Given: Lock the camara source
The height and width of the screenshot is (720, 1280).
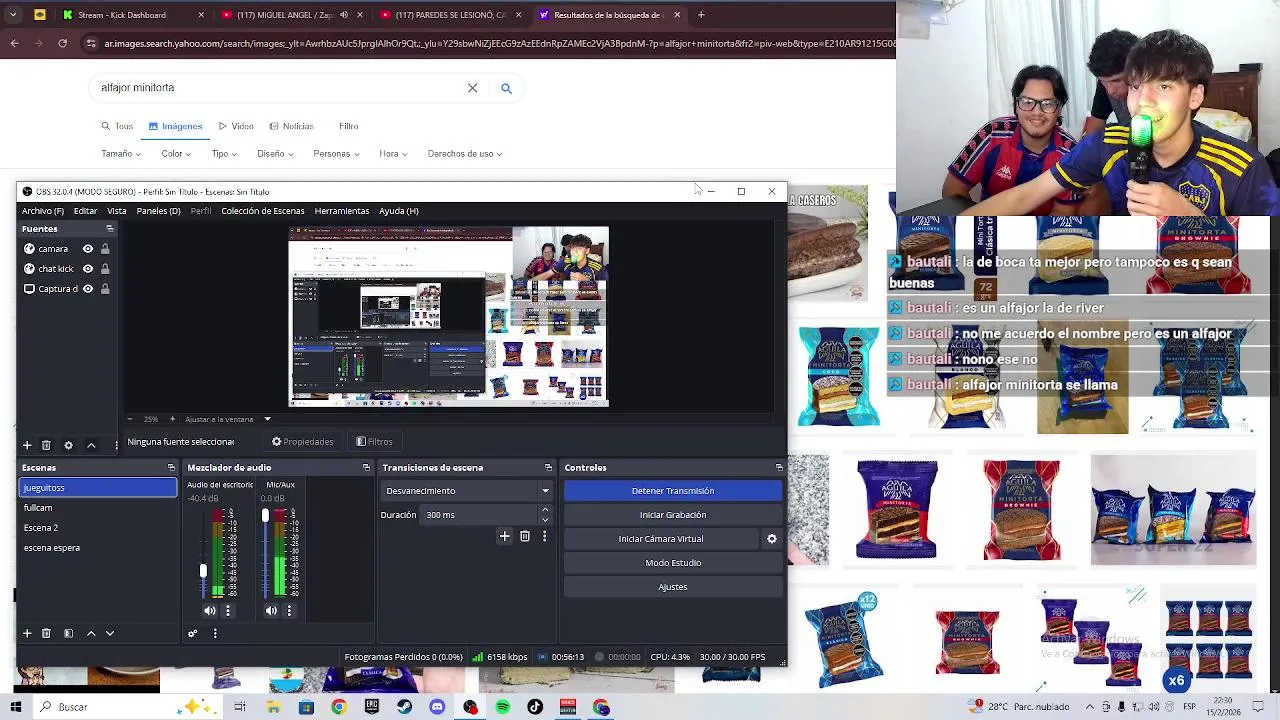Looking at the screenshot, I should click(105, 249).
